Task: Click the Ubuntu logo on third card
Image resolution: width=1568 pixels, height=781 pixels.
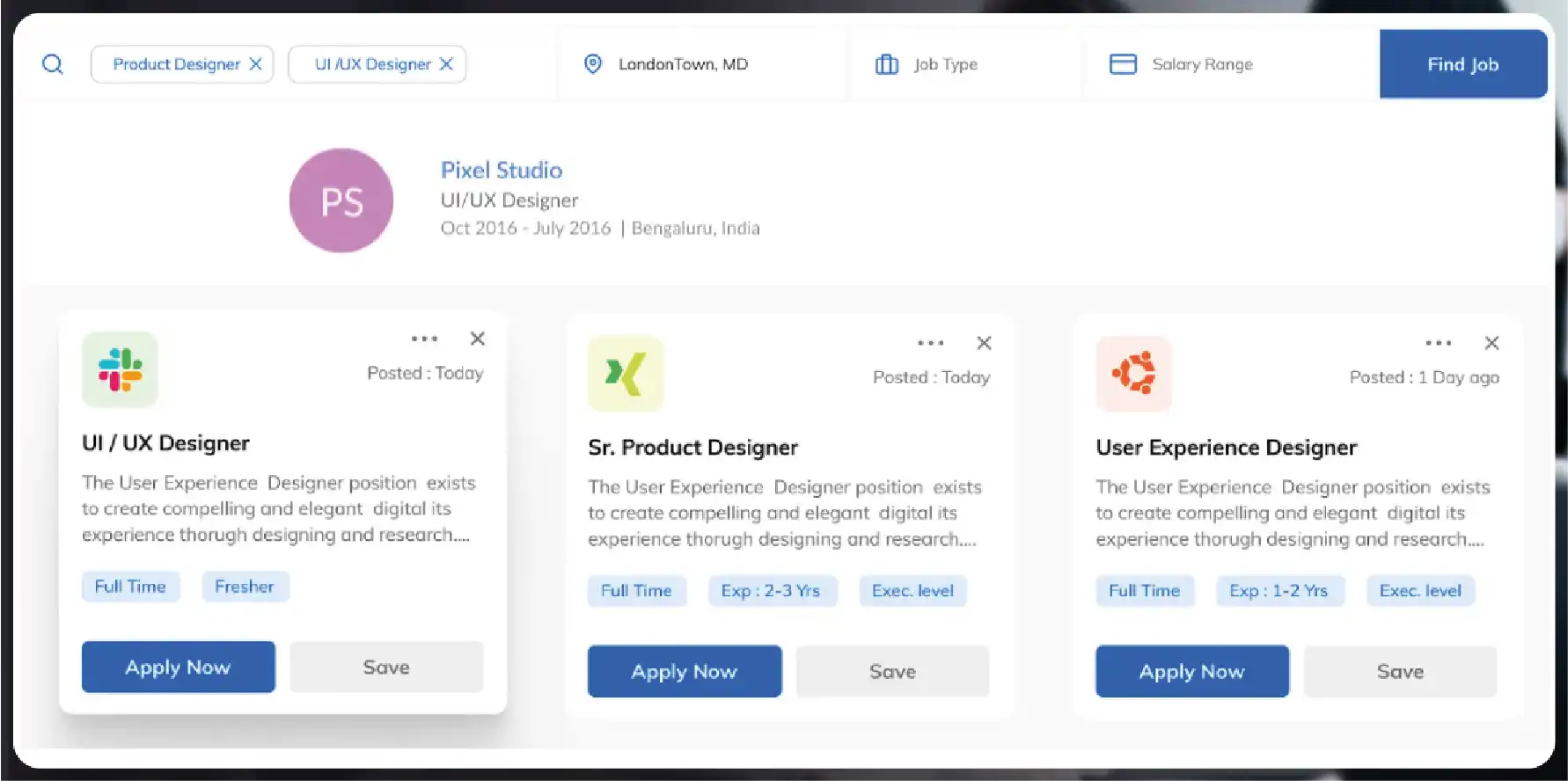Action: point(1133,374)
